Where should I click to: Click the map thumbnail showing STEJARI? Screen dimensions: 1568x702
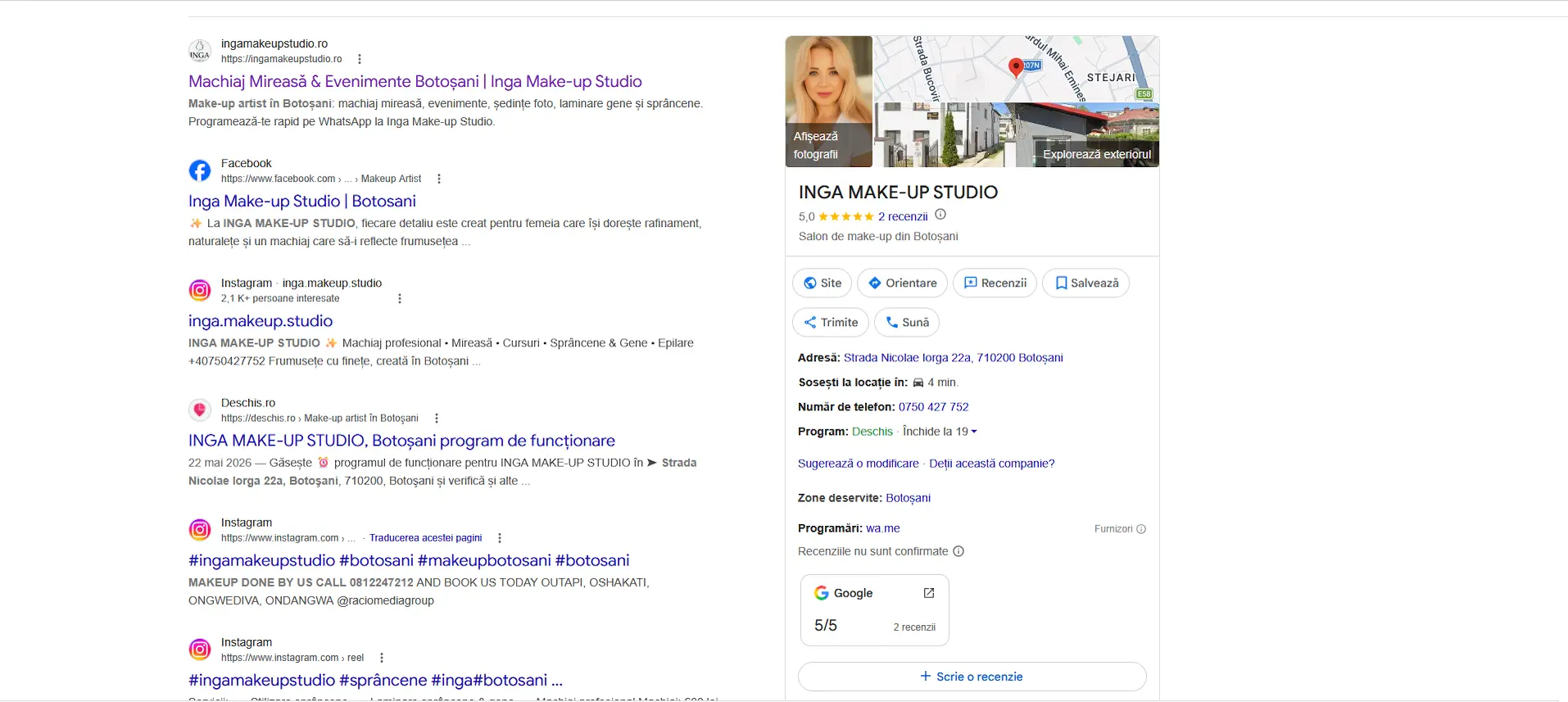[1017, 69]
